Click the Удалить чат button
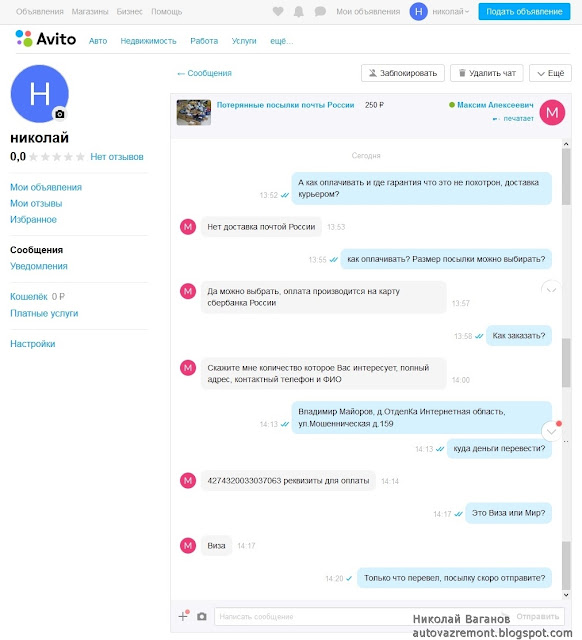Screen dimensions: 582x640 [x=486, y=73]
